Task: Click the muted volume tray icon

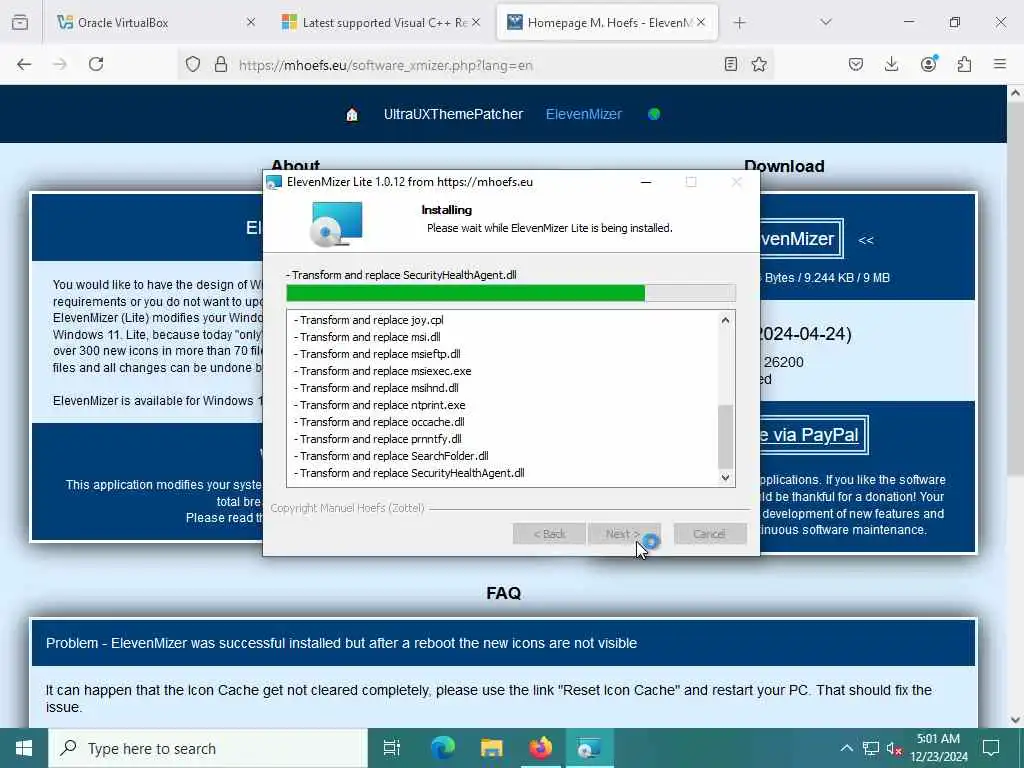Action: pos(894,748)
